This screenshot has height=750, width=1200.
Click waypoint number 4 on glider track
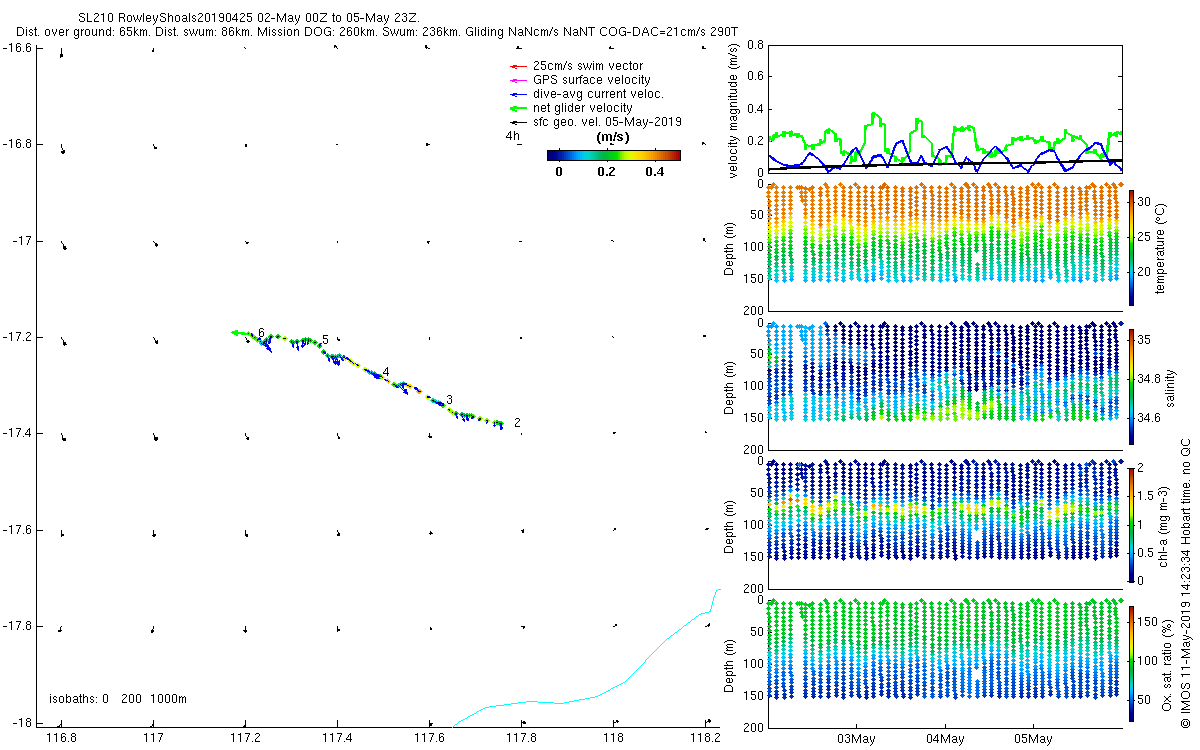point(386,372)
